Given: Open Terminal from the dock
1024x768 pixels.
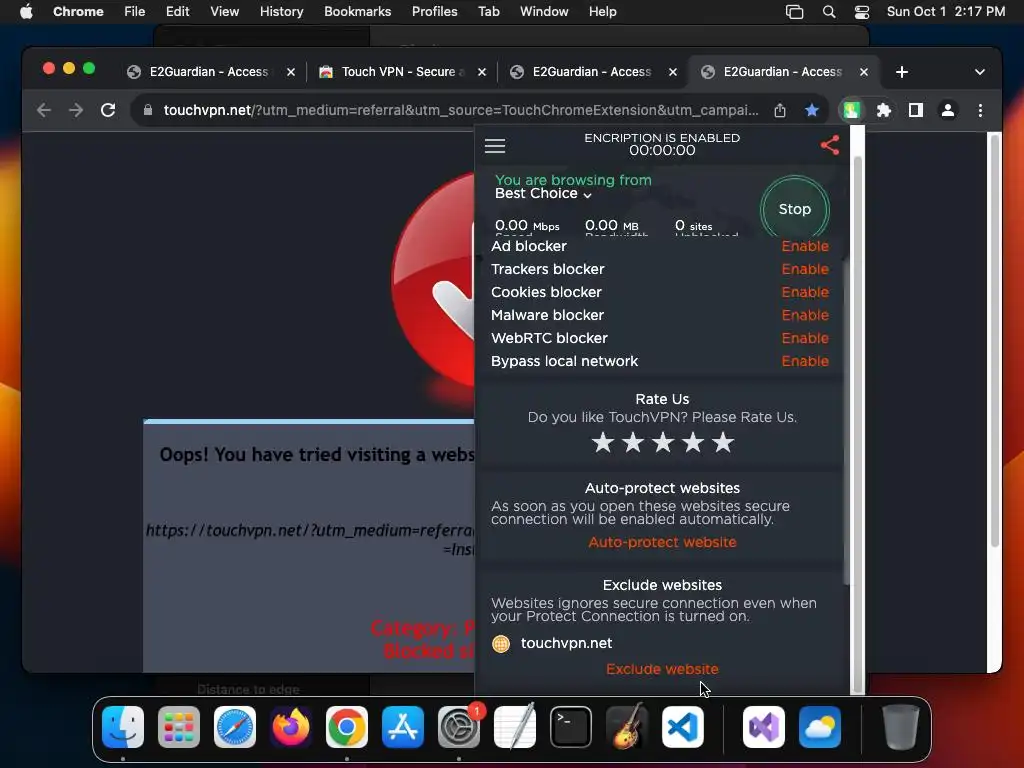Looking at the screenshot, I should pyautogui.click(x=571, y=727).
